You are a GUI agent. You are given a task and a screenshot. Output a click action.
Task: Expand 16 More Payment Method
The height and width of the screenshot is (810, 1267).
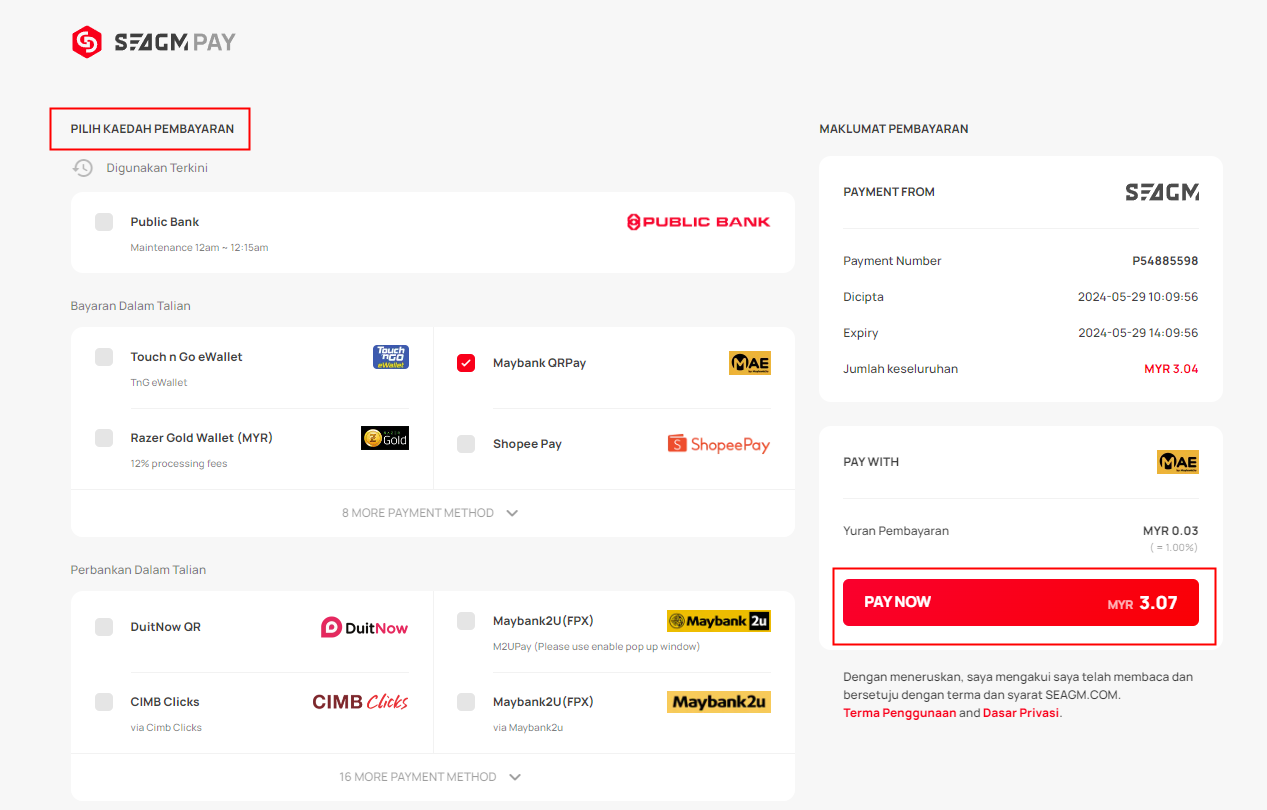pyautogui.click(x=431, y=777)
